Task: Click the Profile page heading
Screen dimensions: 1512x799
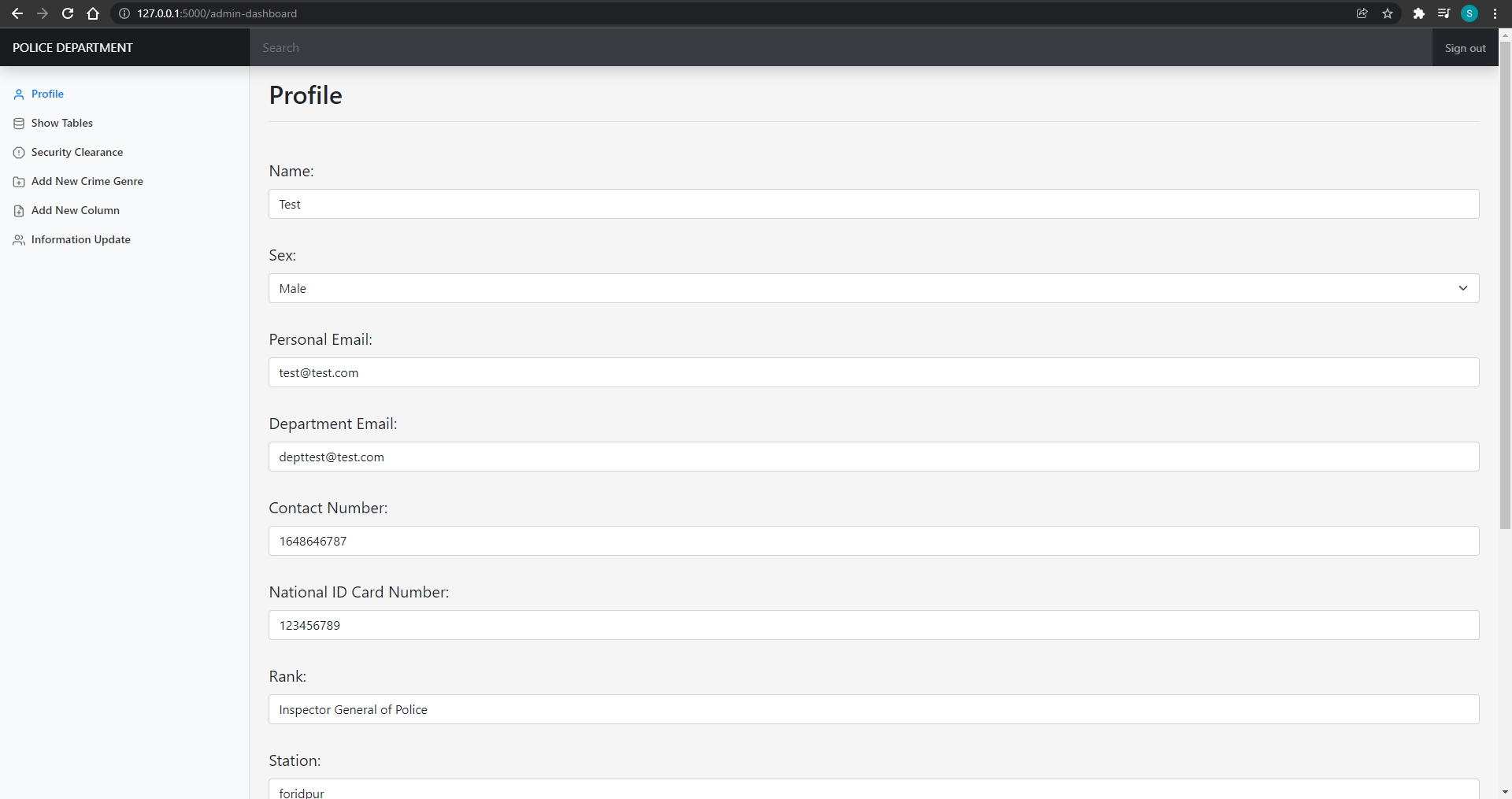Action: [x=306, y=95]
